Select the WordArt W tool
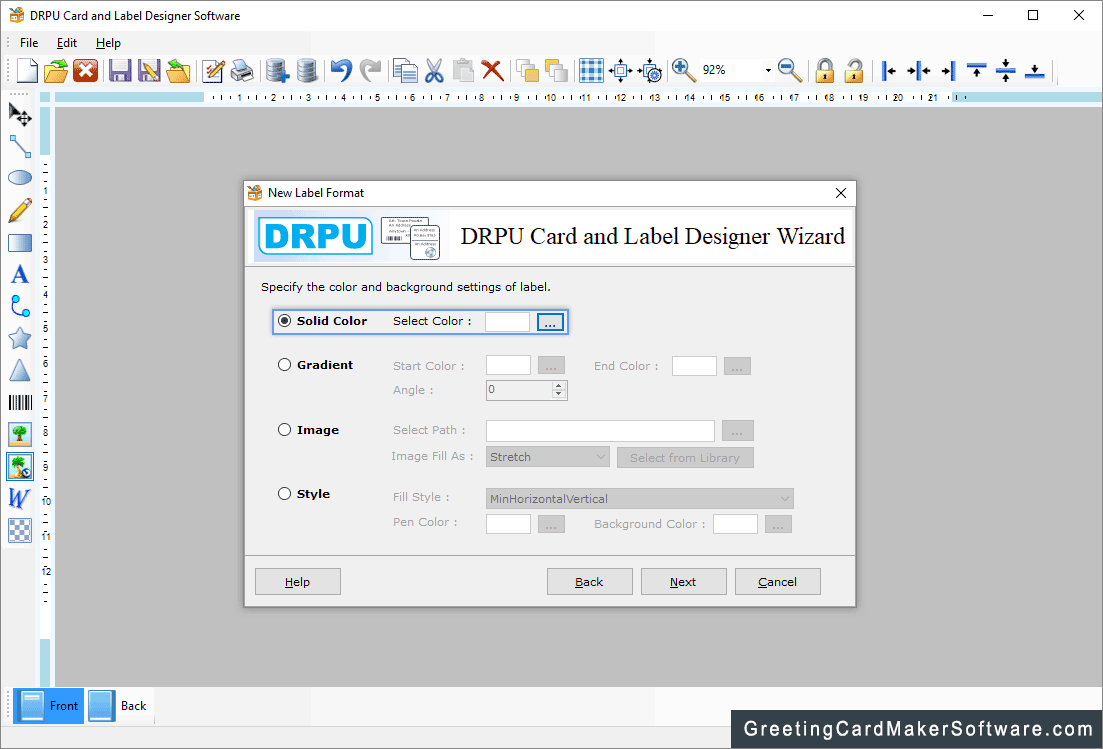 [19, 498]
